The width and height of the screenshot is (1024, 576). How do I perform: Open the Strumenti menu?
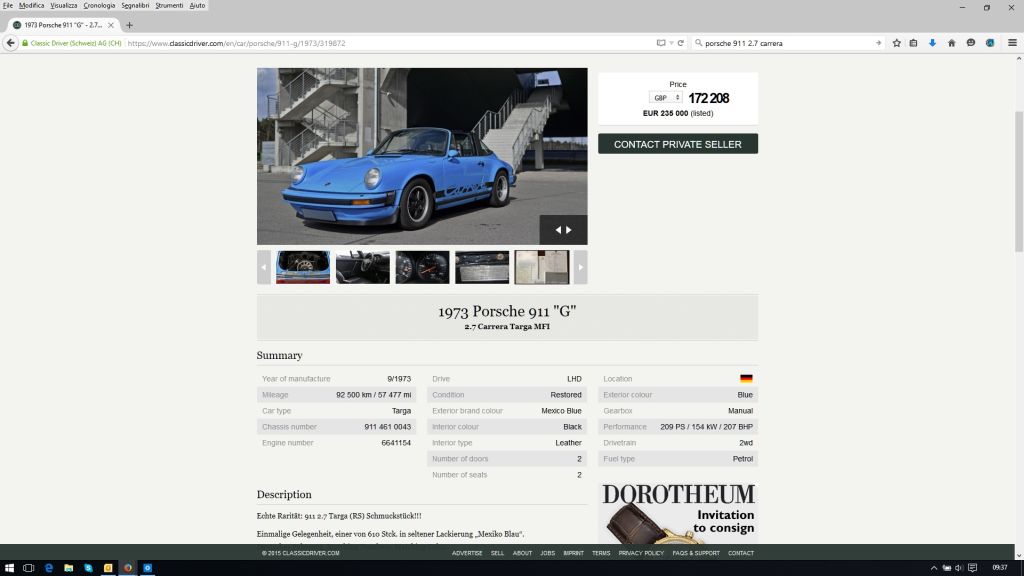tap(169, 5)
